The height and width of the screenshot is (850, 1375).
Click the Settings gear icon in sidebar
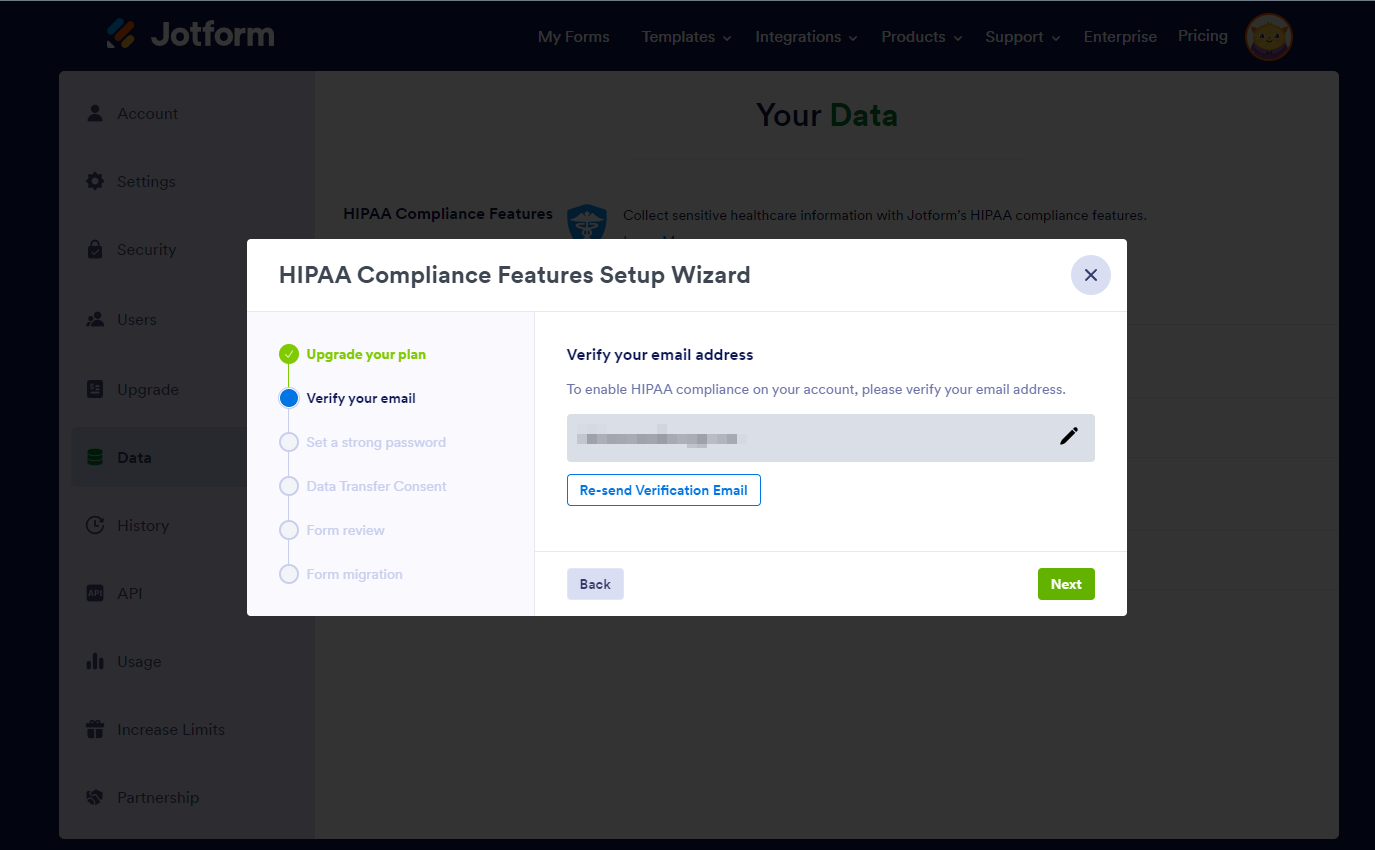(x=95, y=181)
